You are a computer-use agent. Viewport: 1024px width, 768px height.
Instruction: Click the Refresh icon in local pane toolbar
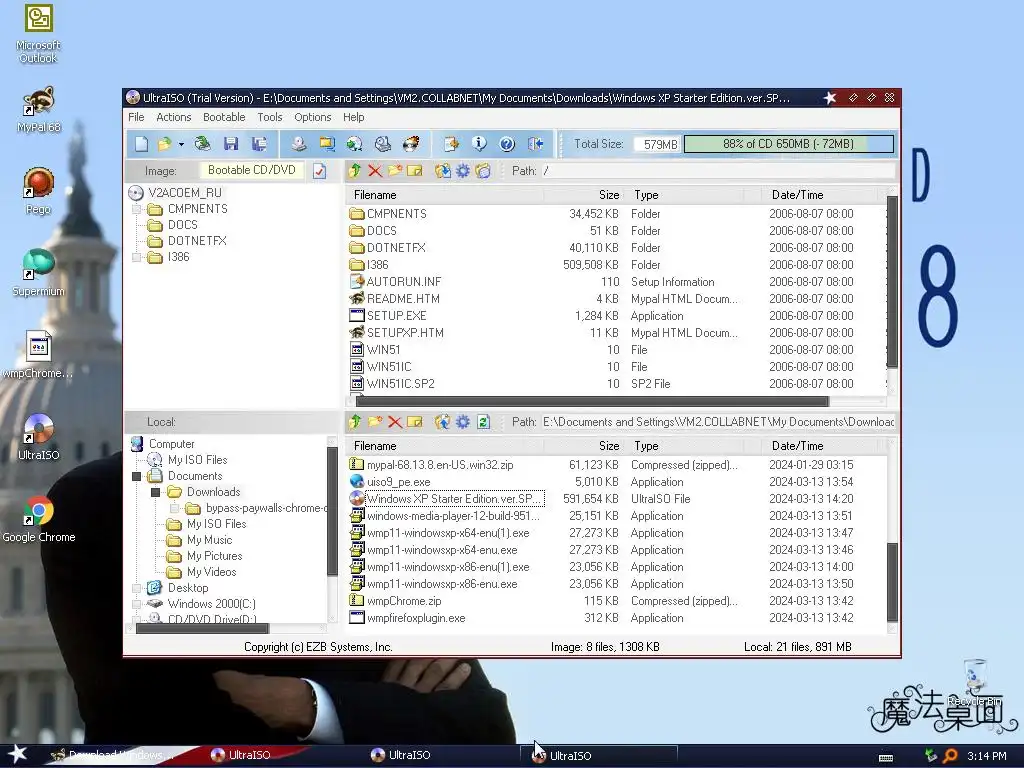(x=483, y=422)
